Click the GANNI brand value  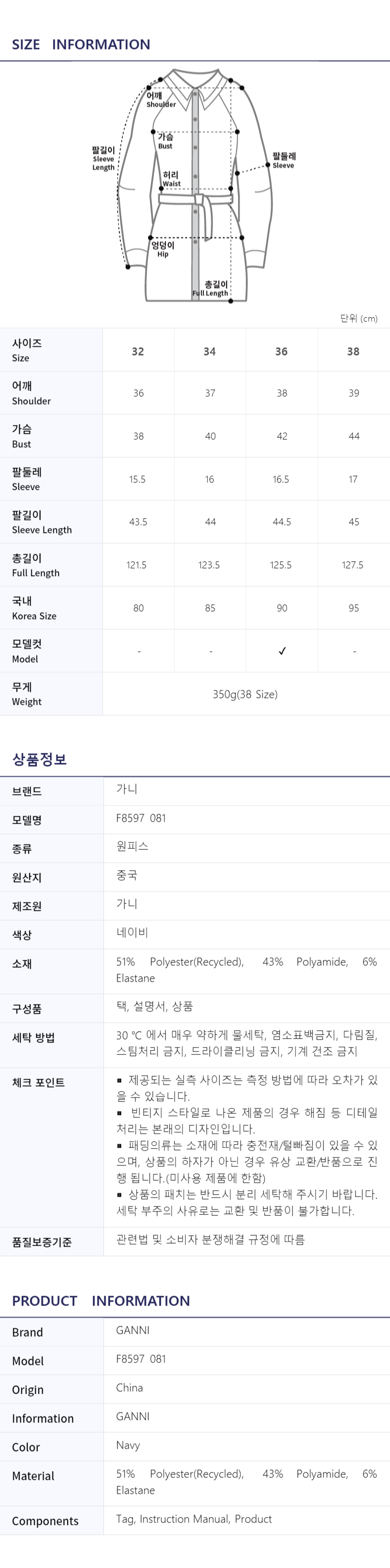133,1330
